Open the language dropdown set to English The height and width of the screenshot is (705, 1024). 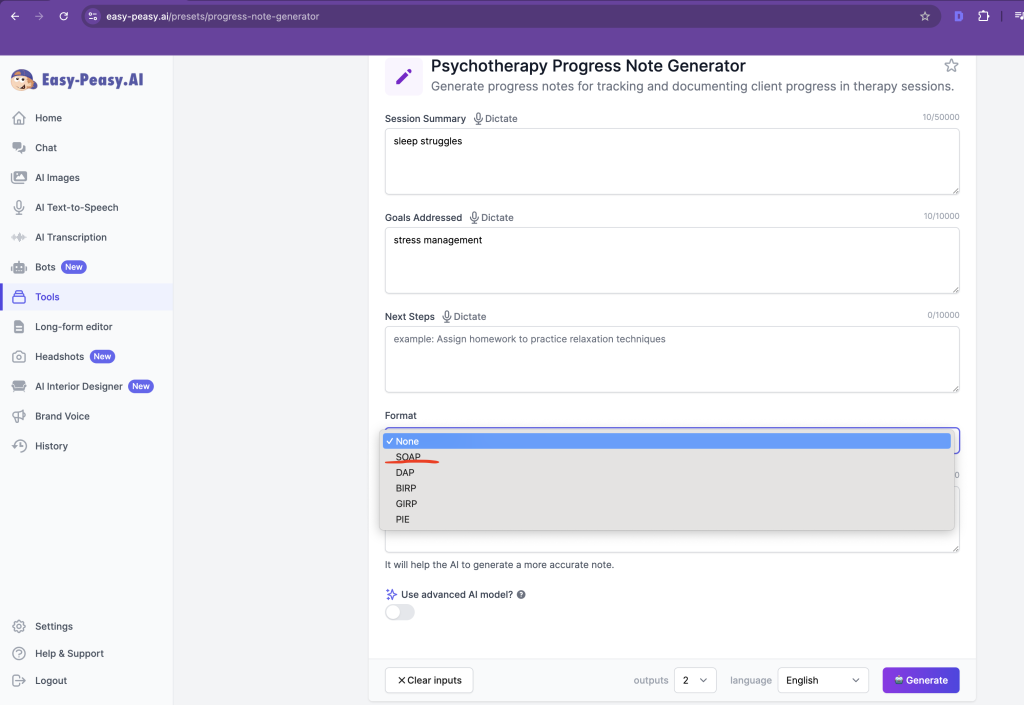point(823,680)
